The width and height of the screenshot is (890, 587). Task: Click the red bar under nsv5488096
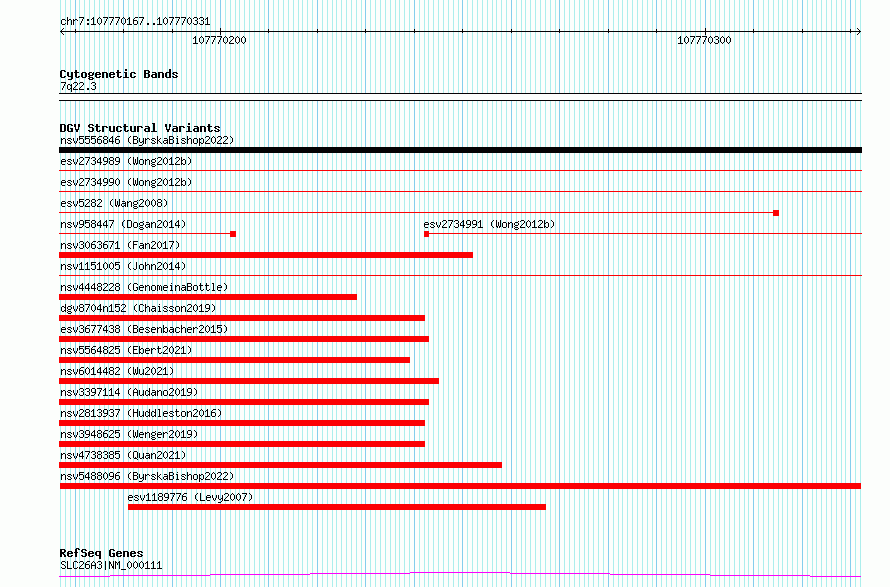pos(460,486)
